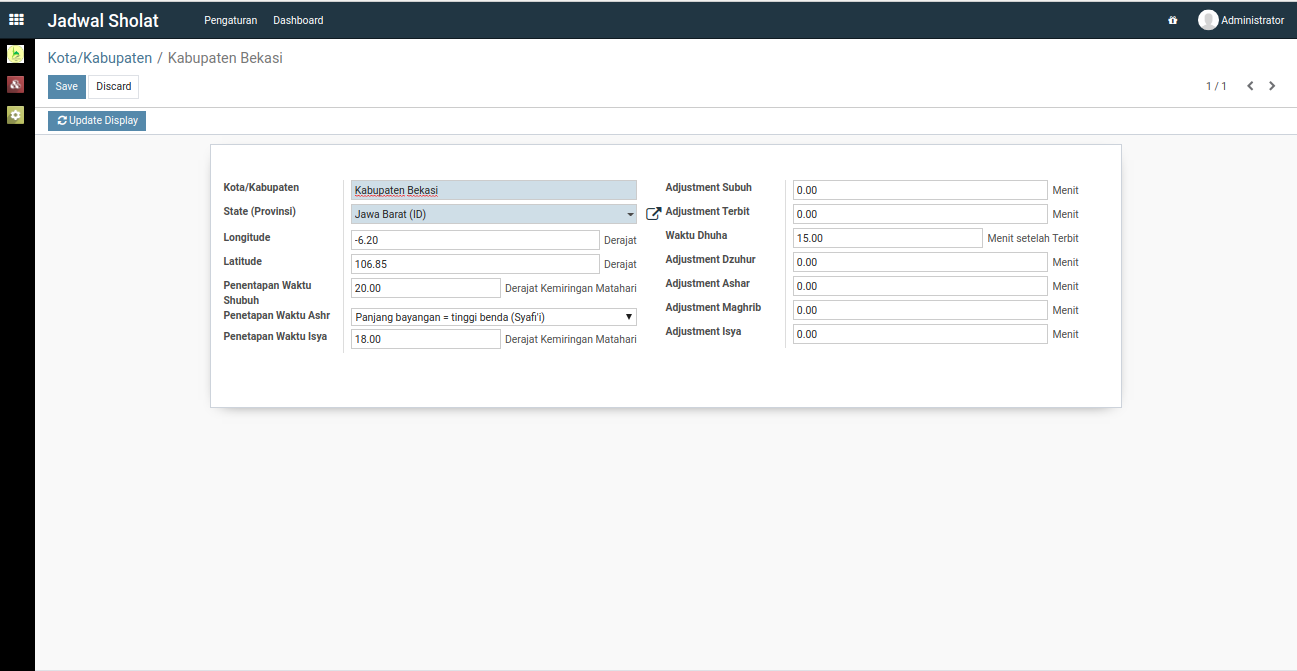Navigate to Kota/Kabupaten breadcrumb

click(100, 58)
